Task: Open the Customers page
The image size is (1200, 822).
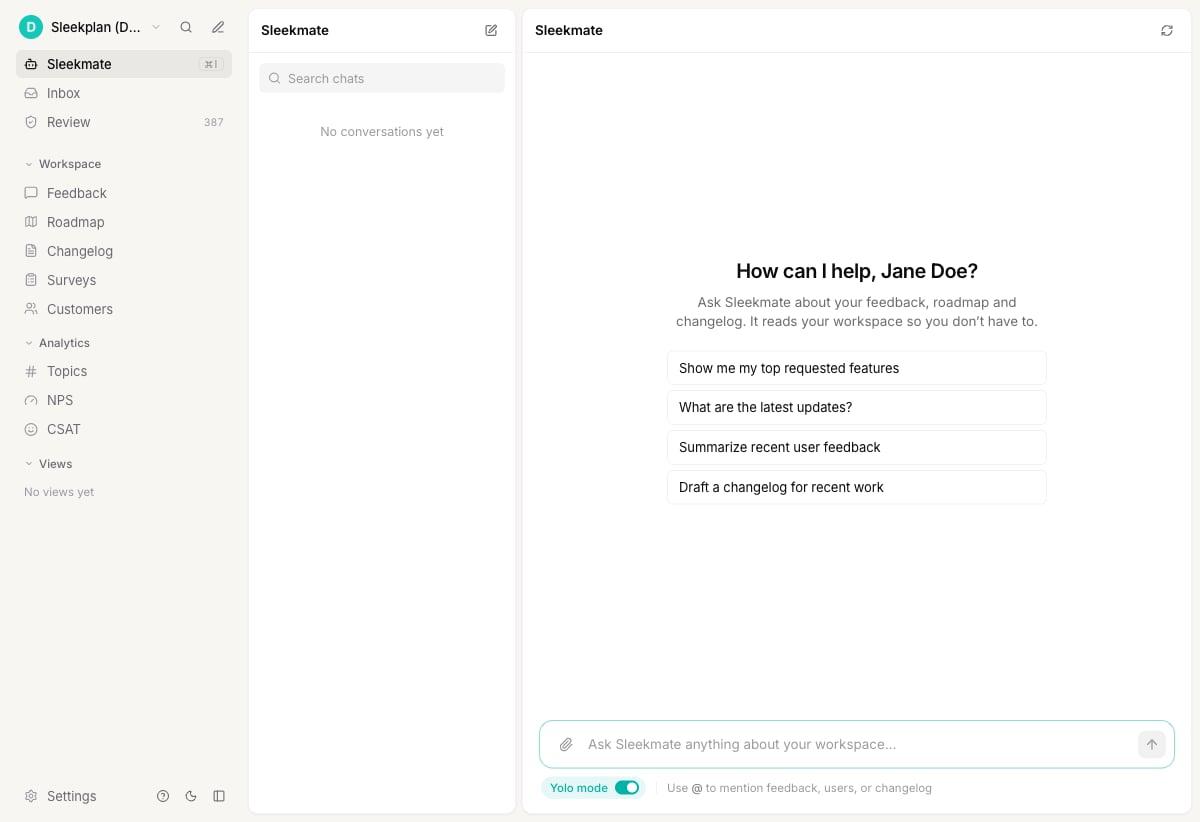Action: coord(124,309)
